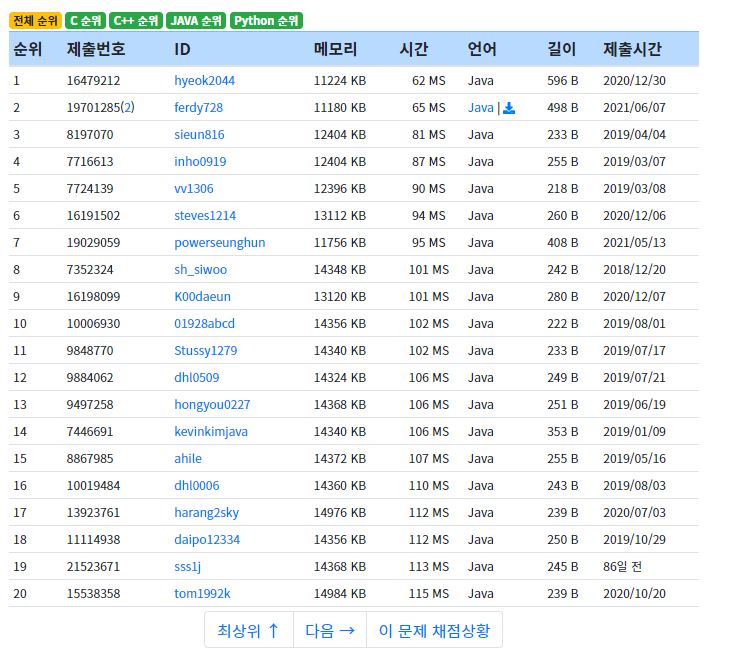The width and height of the screenshot is (729, 651).
Task: Download ferdy728's Java source via download icon
Action: pos(509,108)
